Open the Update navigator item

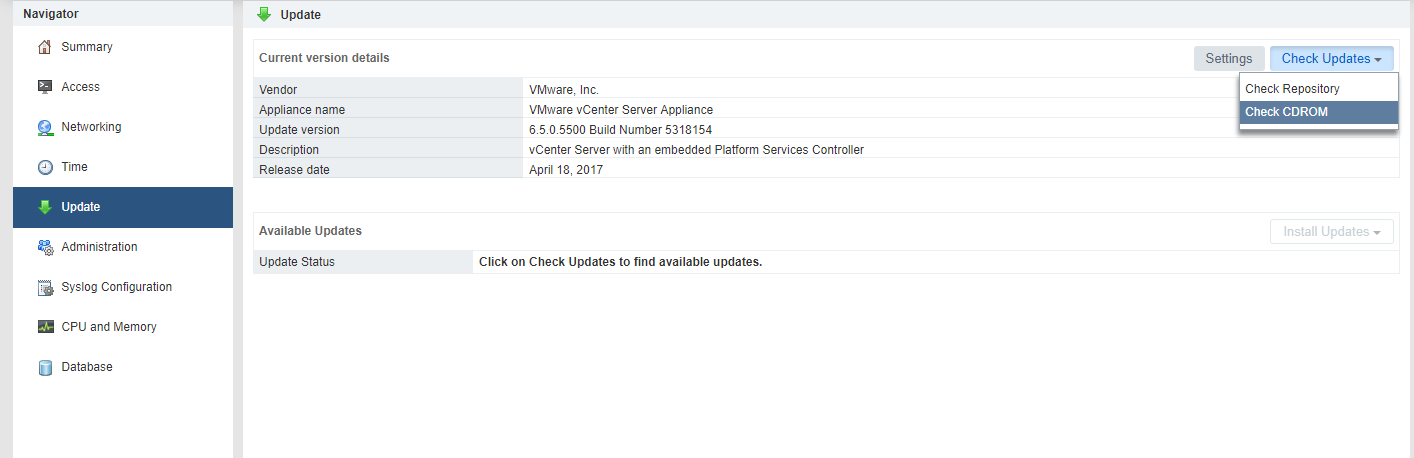pos(81,207)
